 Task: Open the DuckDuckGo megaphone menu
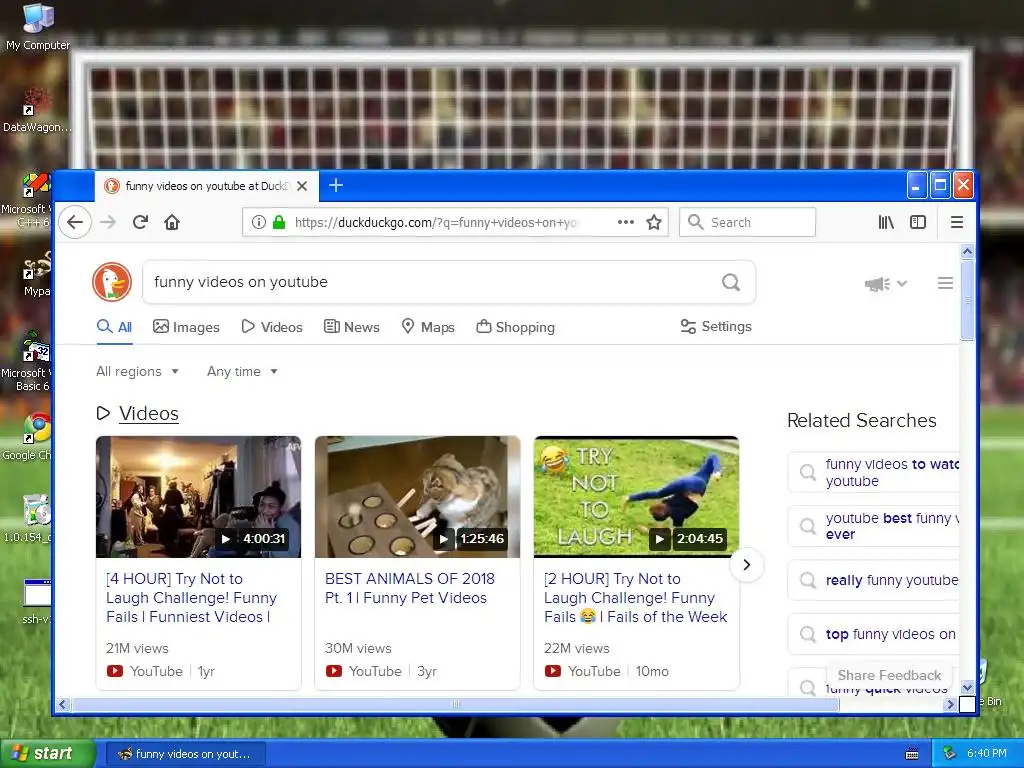tap(886, 283)
